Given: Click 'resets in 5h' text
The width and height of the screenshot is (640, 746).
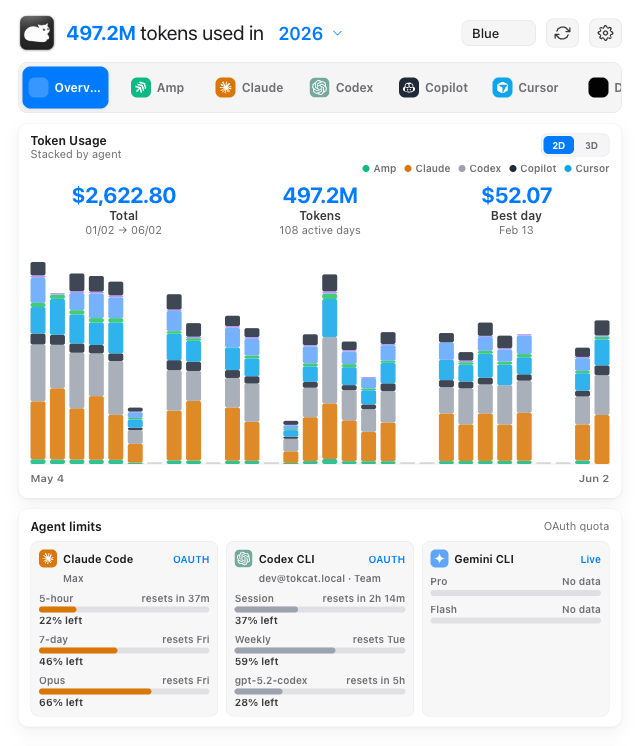Looking at the screenshot, I should click(375, 680).
